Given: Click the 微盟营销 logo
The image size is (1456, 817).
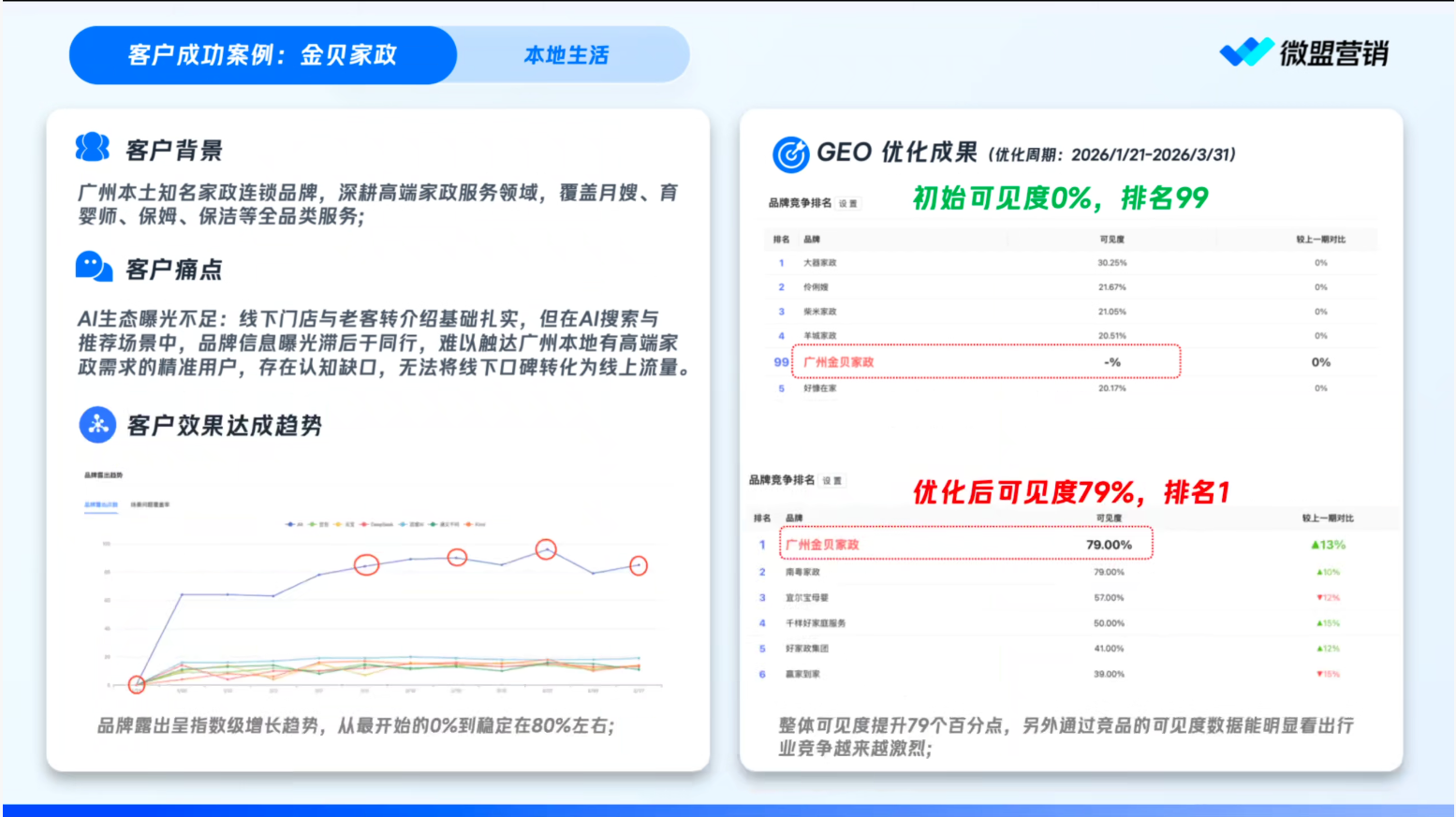Looking at the screenshot, I should pyautogui.click(x=1303, y=52).
